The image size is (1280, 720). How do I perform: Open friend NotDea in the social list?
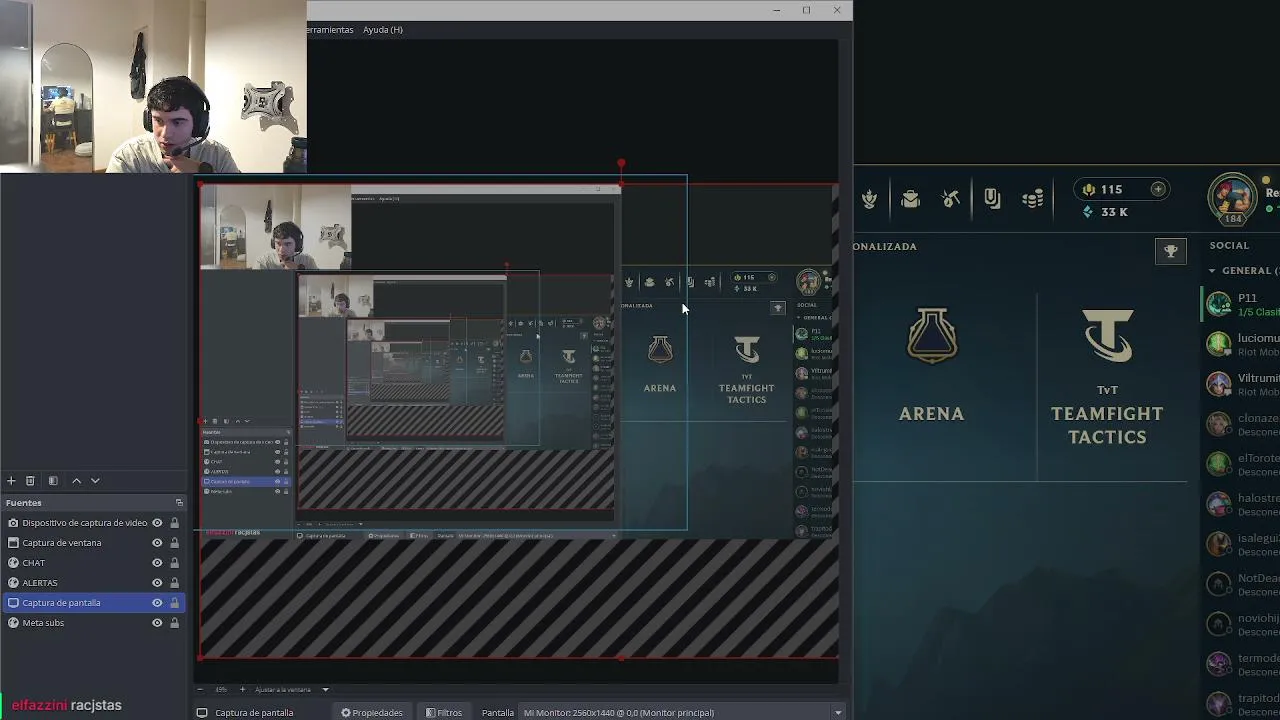[x=1242, y=584]
